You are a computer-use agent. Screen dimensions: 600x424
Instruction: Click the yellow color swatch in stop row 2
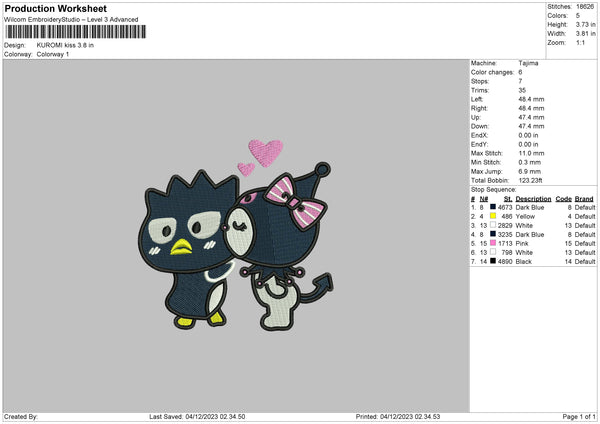tap(493, 216)
